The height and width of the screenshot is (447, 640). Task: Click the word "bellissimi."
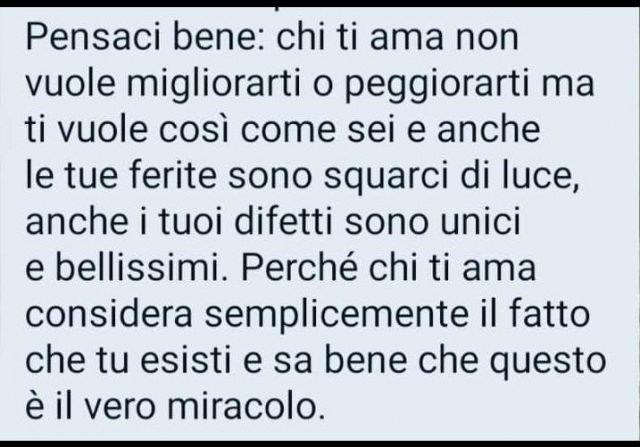point(141,267)
